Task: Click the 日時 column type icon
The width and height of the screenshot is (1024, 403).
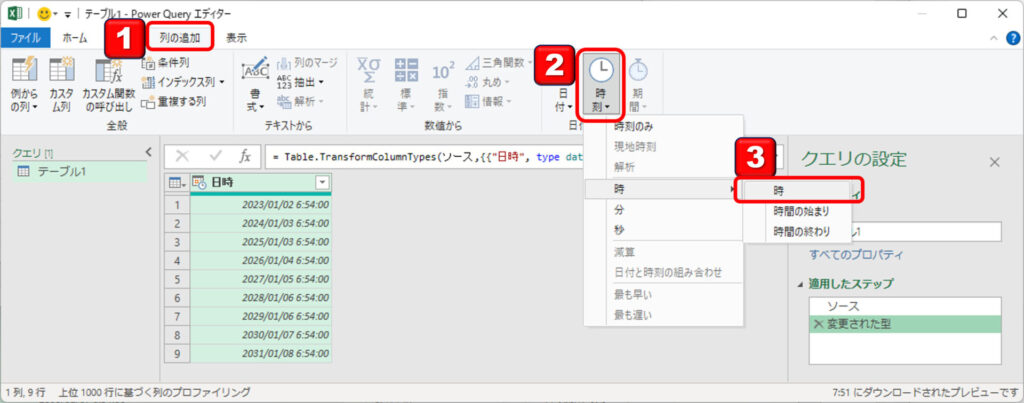Action: pos(199,183)
